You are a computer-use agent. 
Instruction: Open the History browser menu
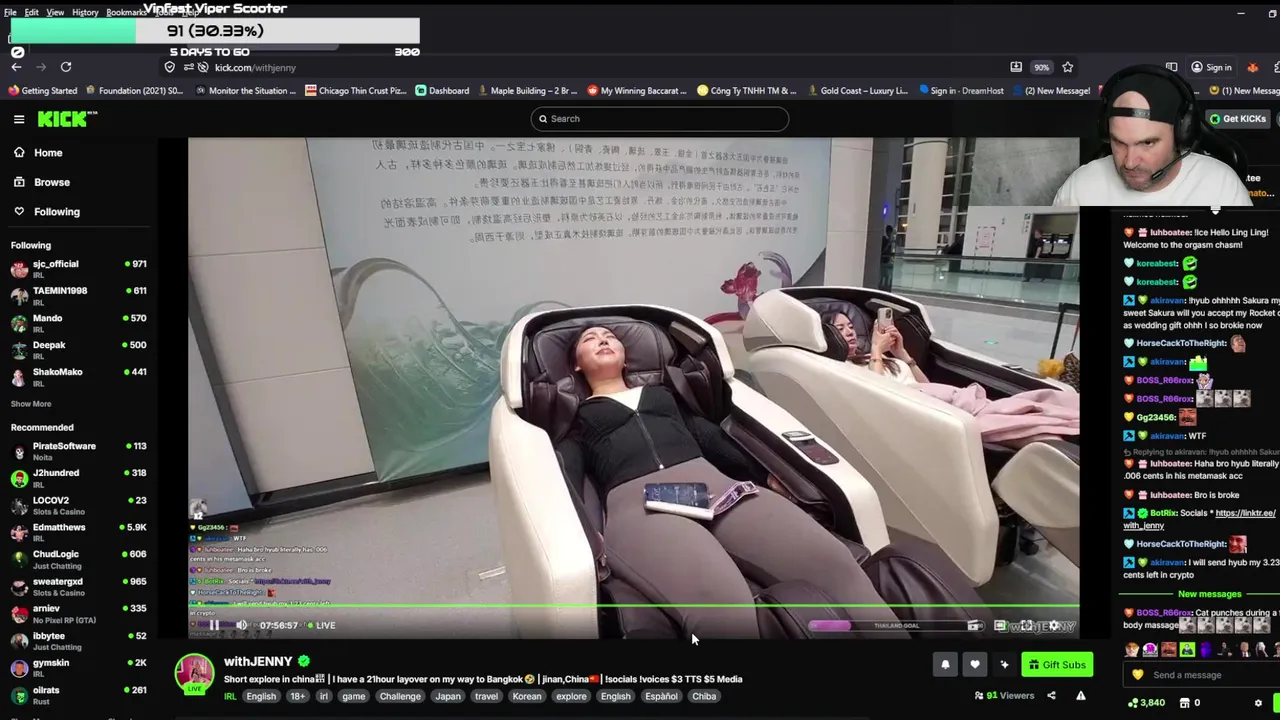(x=84, y=12)
